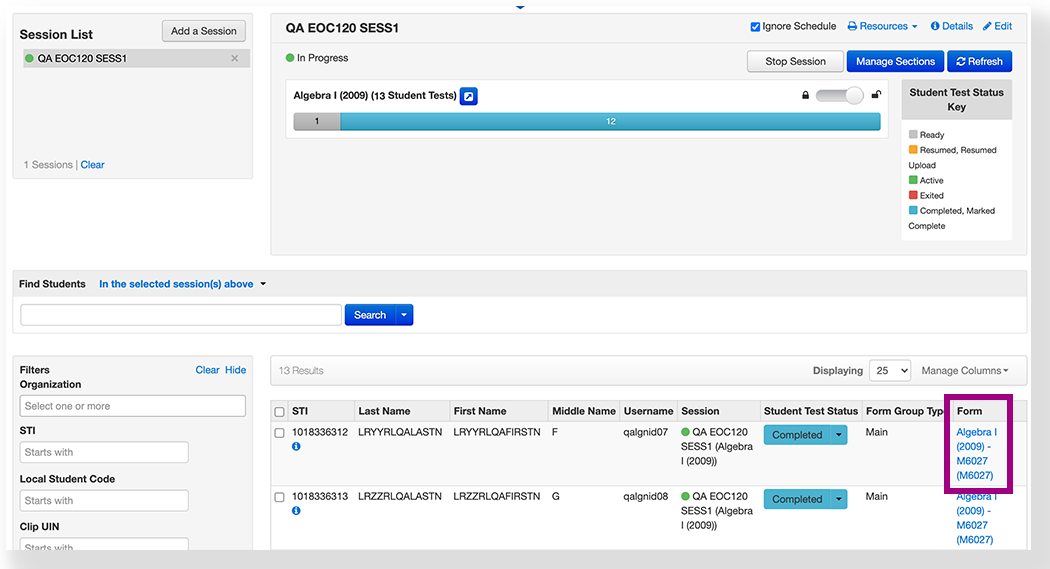Click the unlocked padlock icon
The width and height of the screenshot is (1050, 569).
click(876, 95)
